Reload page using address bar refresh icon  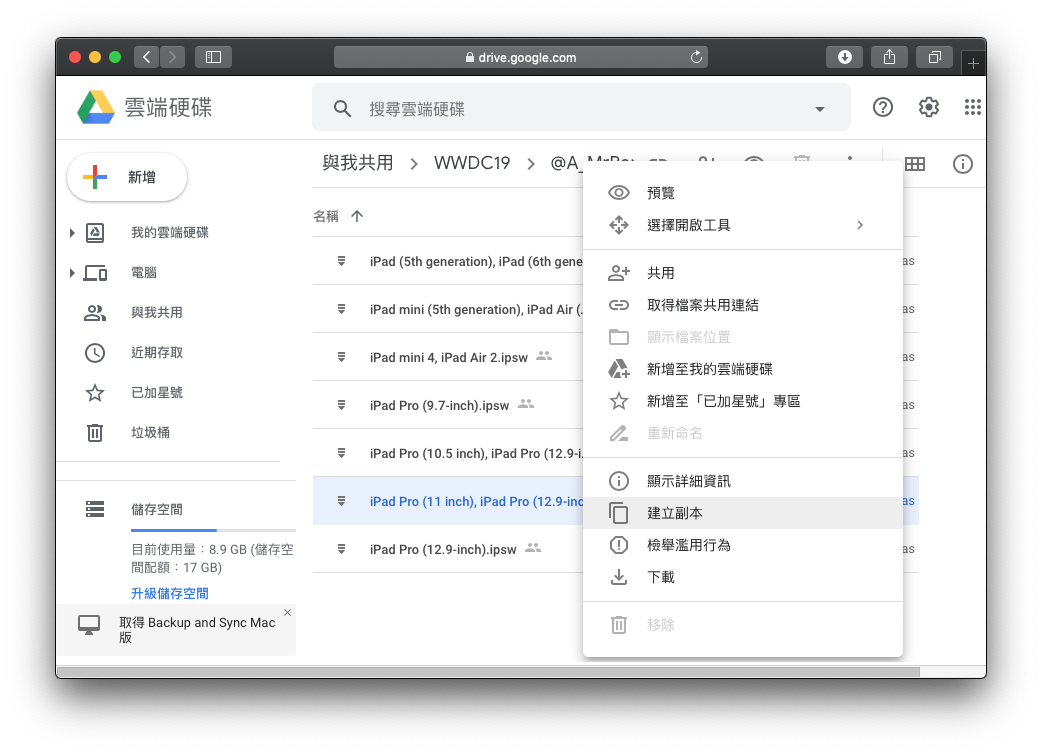tap(696, 57)
